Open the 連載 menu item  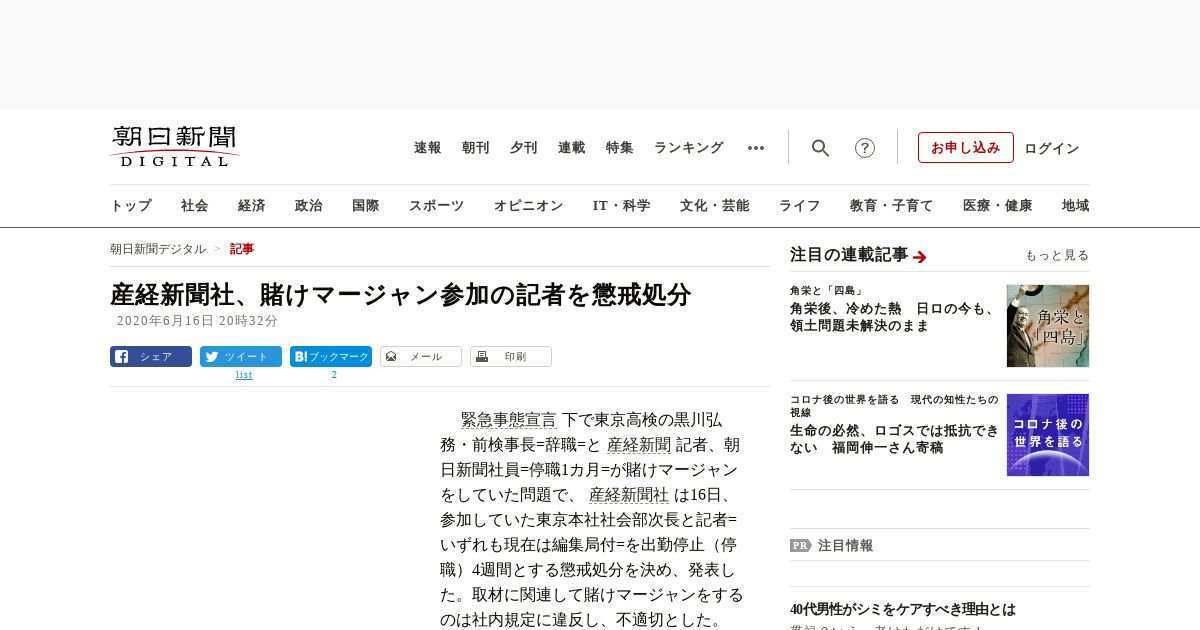click(x=572, y=148)
